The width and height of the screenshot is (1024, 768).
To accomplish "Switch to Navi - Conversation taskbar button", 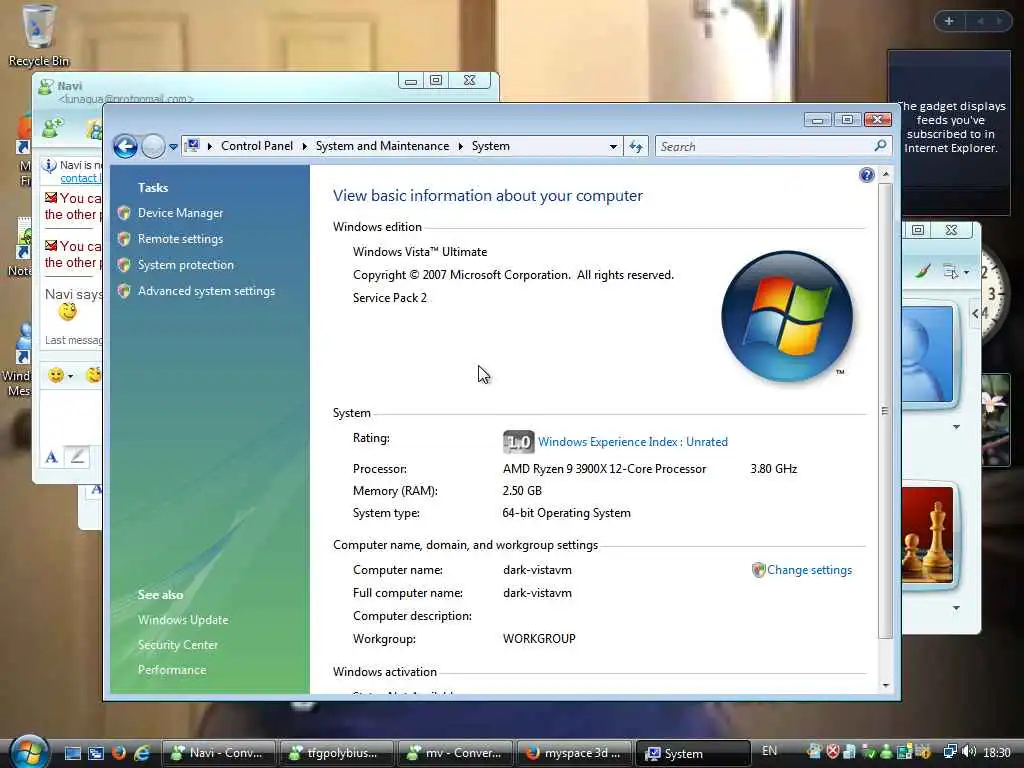I will pyautogui.click(x=218, y=753).
